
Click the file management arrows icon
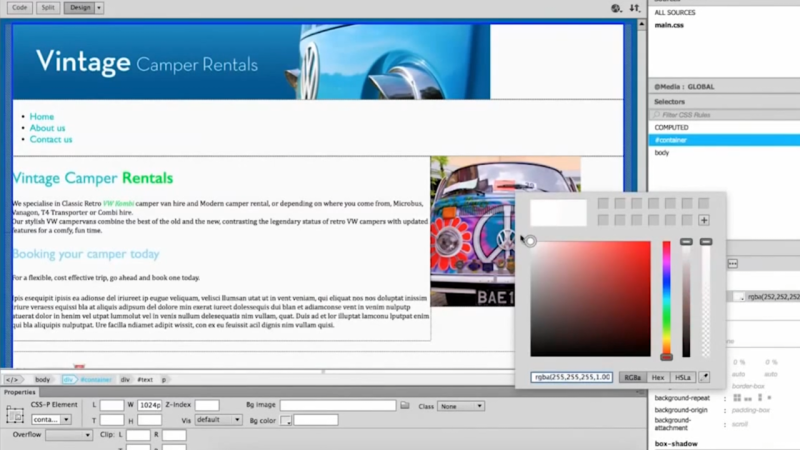634,8
